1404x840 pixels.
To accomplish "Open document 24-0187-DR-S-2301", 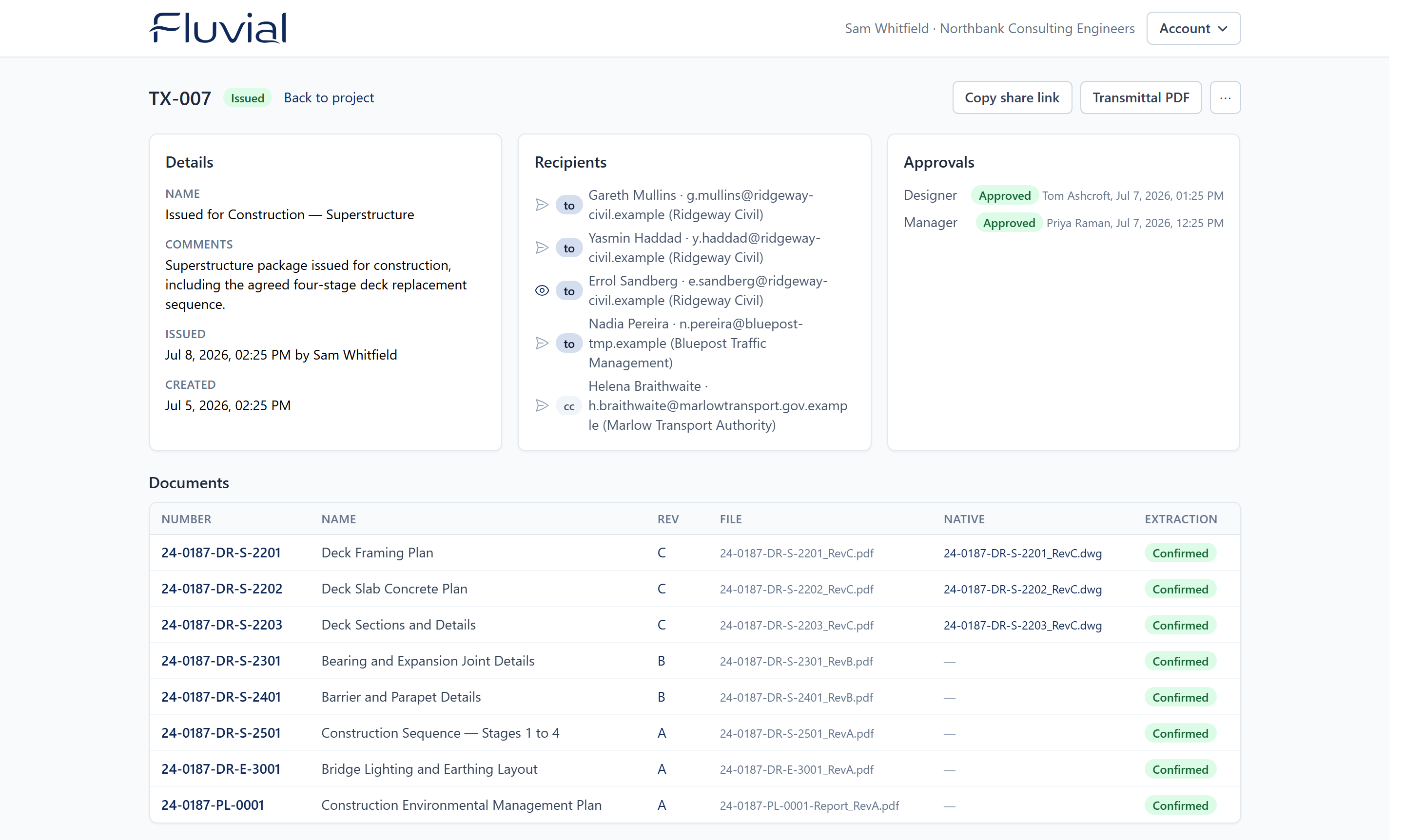I will point(221,661).
